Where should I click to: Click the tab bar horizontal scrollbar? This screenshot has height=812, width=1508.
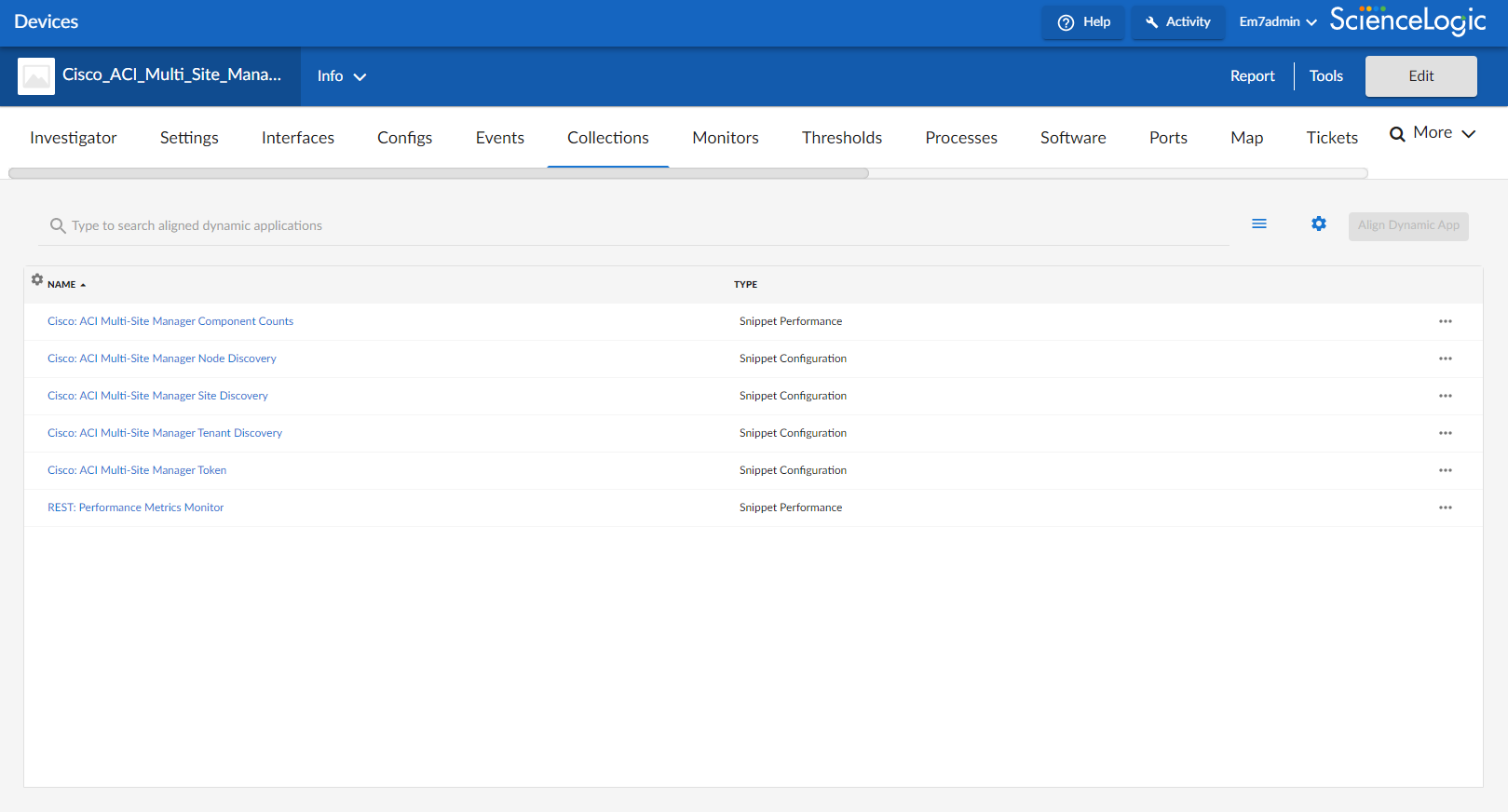coord(439,173)
